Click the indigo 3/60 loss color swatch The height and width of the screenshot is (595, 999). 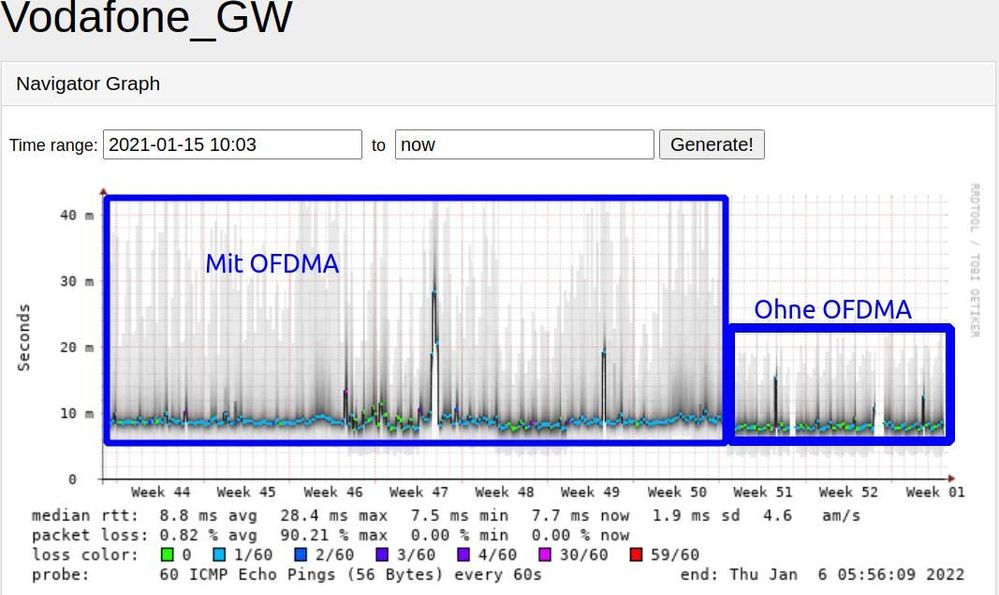(382, 555)
